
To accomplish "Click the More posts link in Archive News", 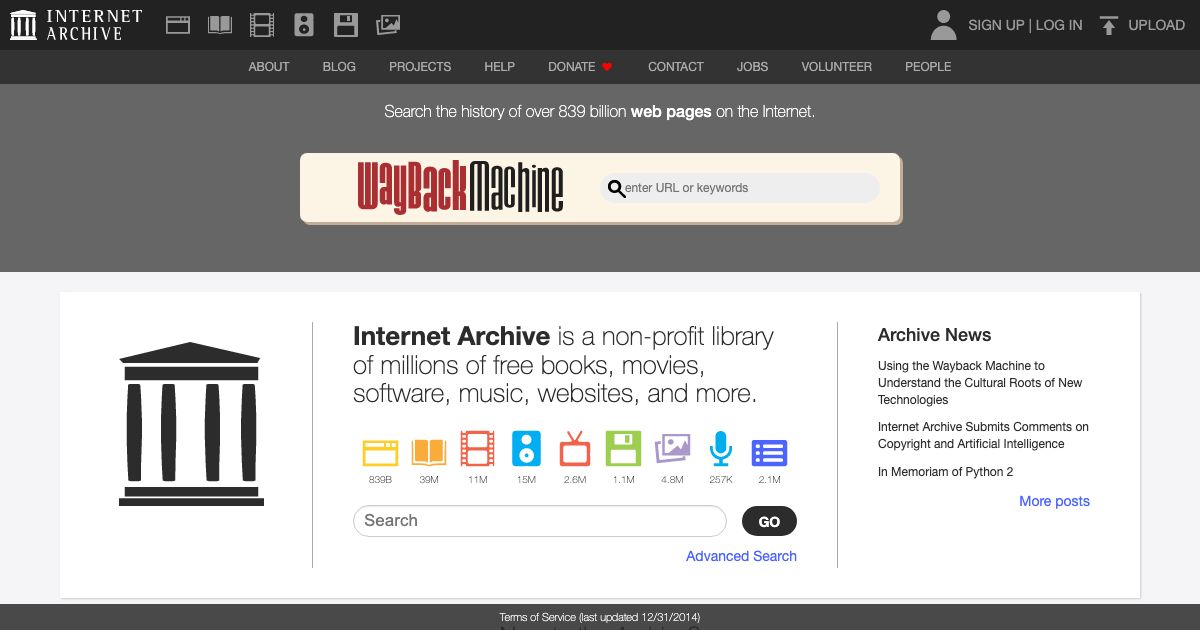I will [x=1054, y=501].
